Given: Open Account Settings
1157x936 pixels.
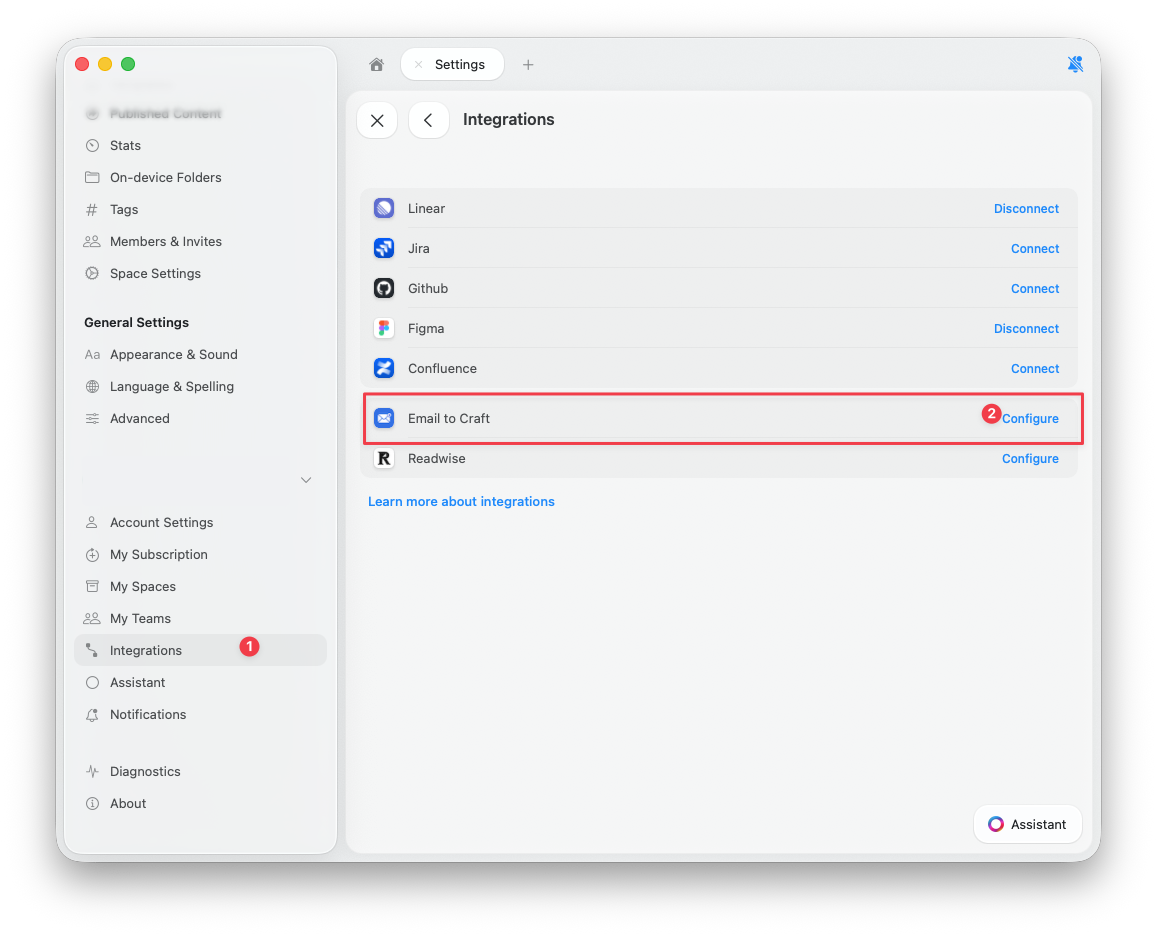Looking at the screenshot, I should (x=200, y=523).
